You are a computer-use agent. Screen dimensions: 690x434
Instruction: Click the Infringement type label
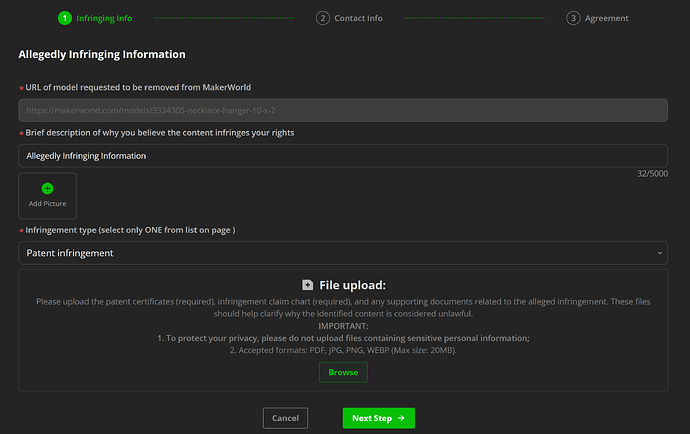(x=130, y=230)
